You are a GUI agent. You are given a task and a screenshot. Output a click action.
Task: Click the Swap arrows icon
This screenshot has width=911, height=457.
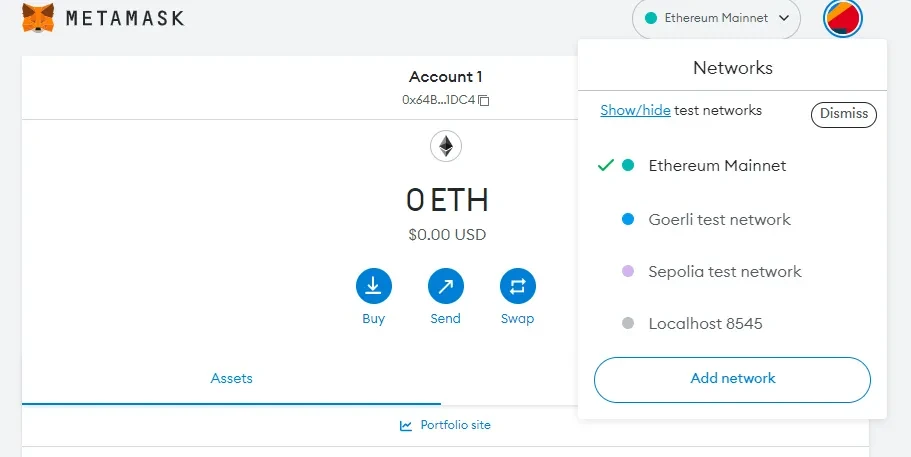518,286
